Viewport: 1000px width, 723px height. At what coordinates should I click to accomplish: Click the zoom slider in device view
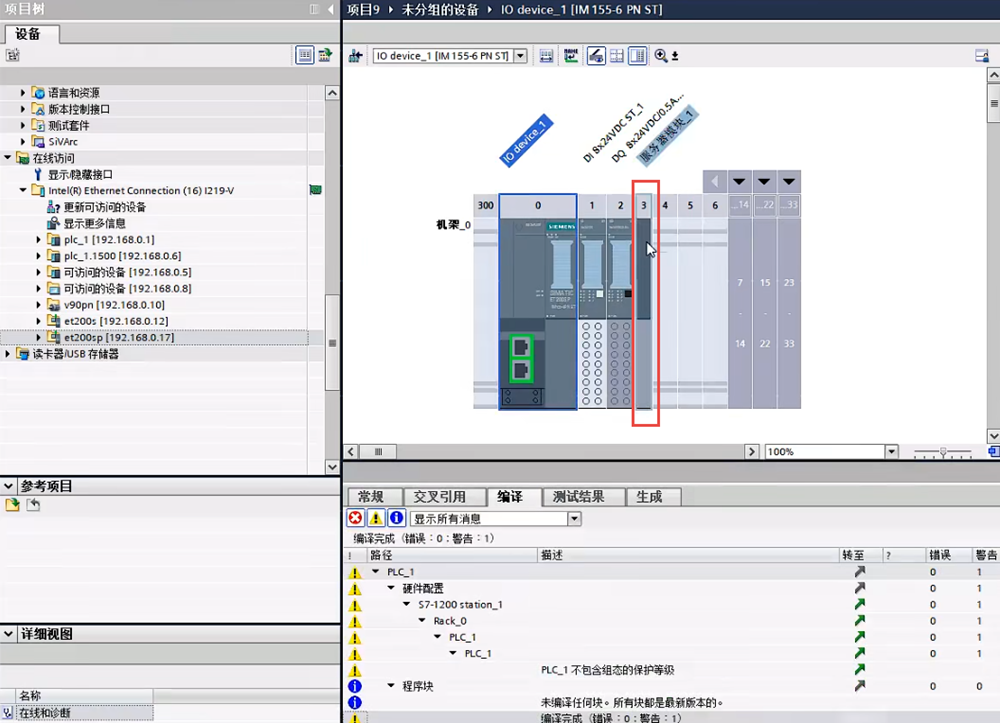943,452
